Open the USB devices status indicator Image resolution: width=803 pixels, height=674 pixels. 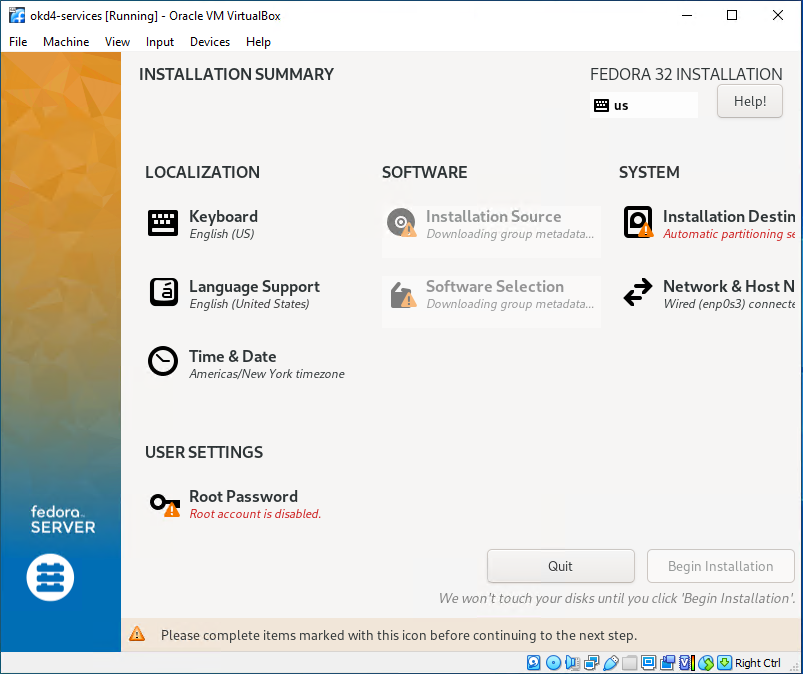[x=611, y=662]
